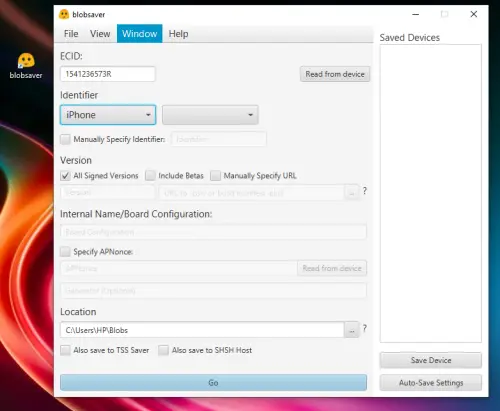Close the blobsaver window
This screenshot has height=411, width=500.
point(474,14)
